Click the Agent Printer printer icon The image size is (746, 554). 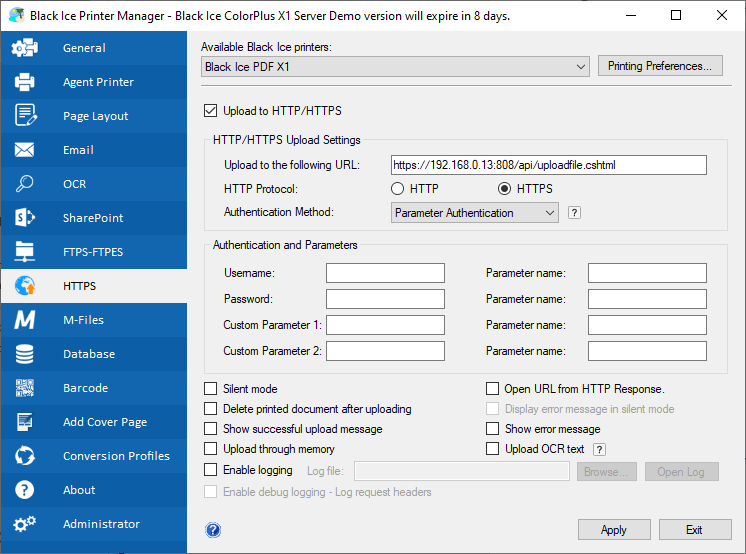point(24,82)
